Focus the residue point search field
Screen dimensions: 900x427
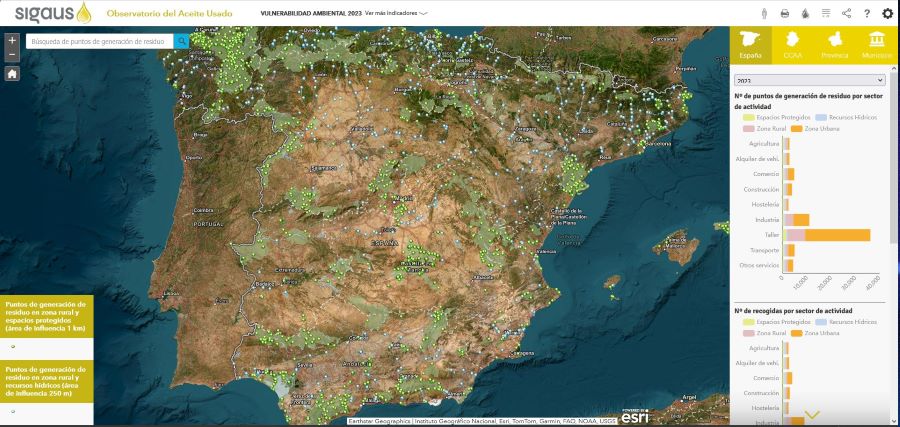point(98,41)
